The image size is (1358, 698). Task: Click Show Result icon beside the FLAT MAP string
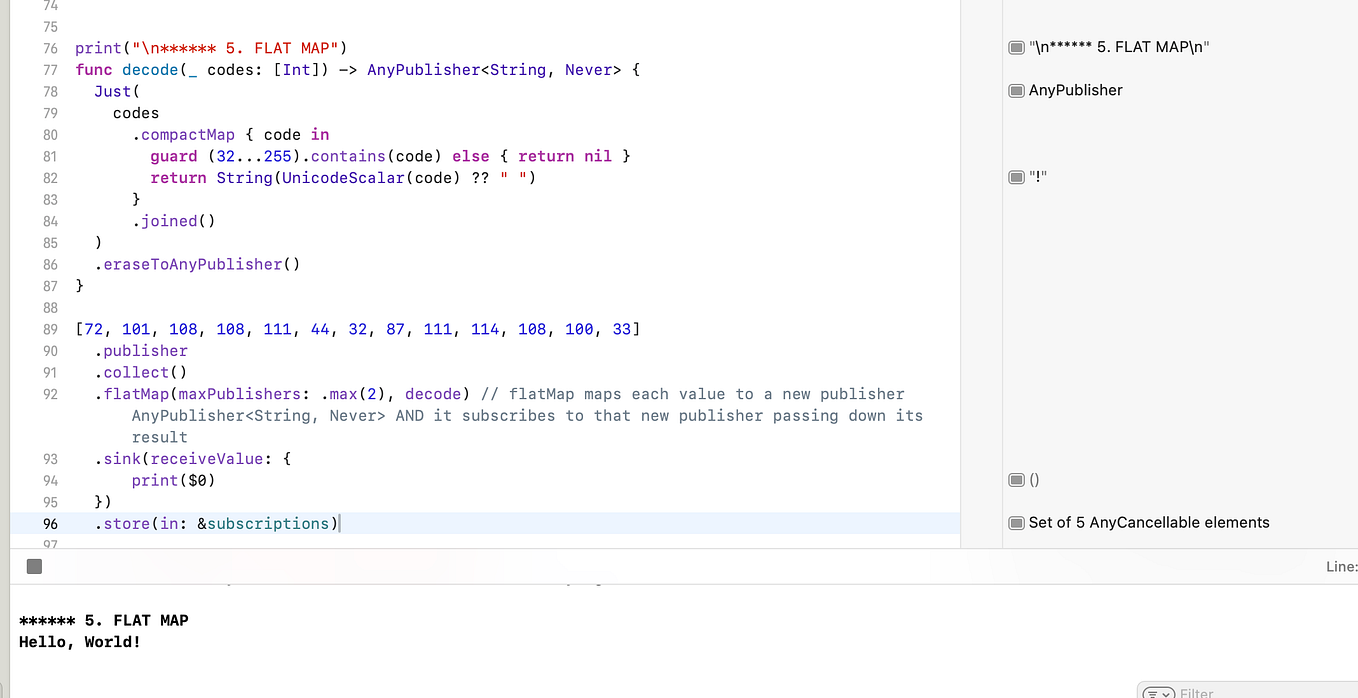1016,46
